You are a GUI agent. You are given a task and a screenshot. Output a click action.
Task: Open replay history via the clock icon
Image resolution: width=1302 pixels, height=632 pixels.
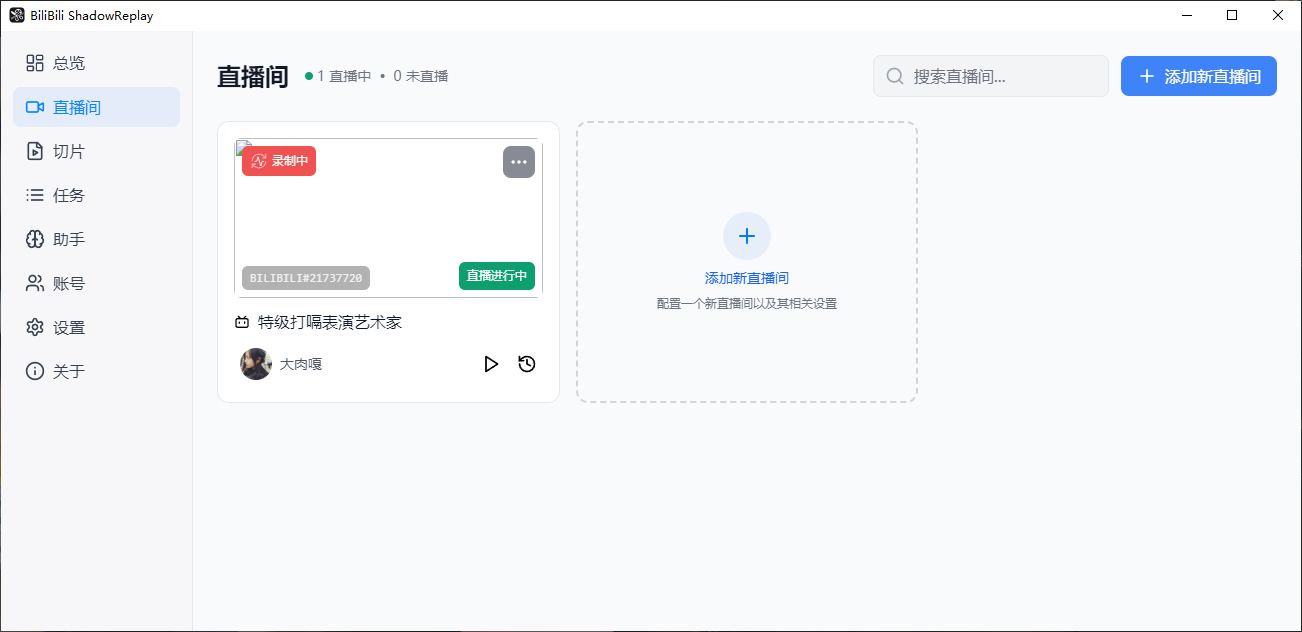click(x=527, y=364)
